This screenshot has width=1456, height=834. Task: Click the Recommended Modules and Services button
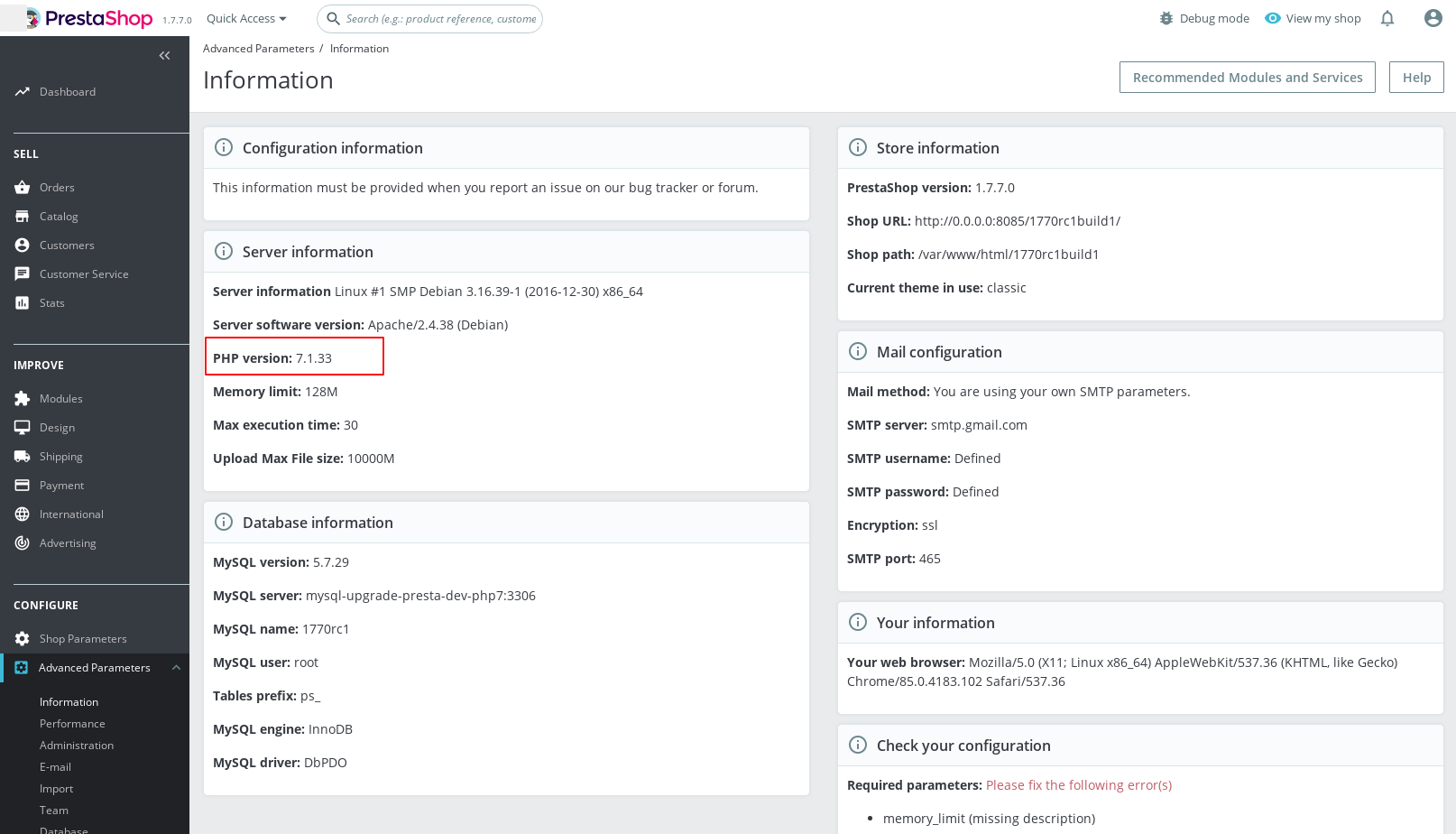(1247, 77)
